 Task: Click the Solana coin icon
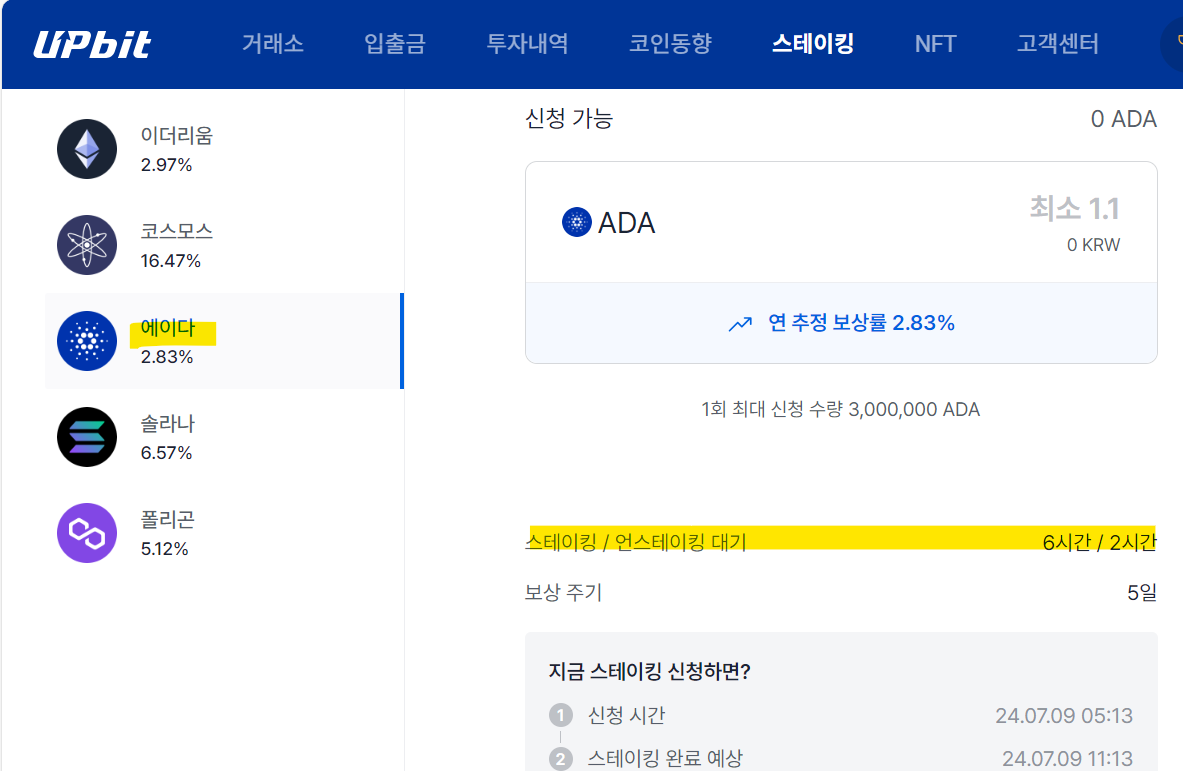pos(87,437)
